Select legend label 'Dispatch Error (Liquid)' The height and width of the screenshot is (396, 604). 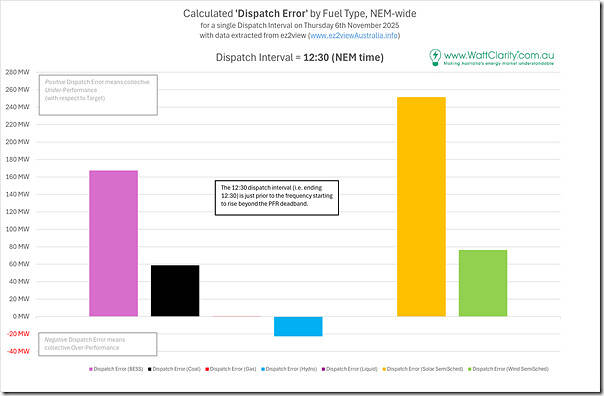(x=352, y=369)
